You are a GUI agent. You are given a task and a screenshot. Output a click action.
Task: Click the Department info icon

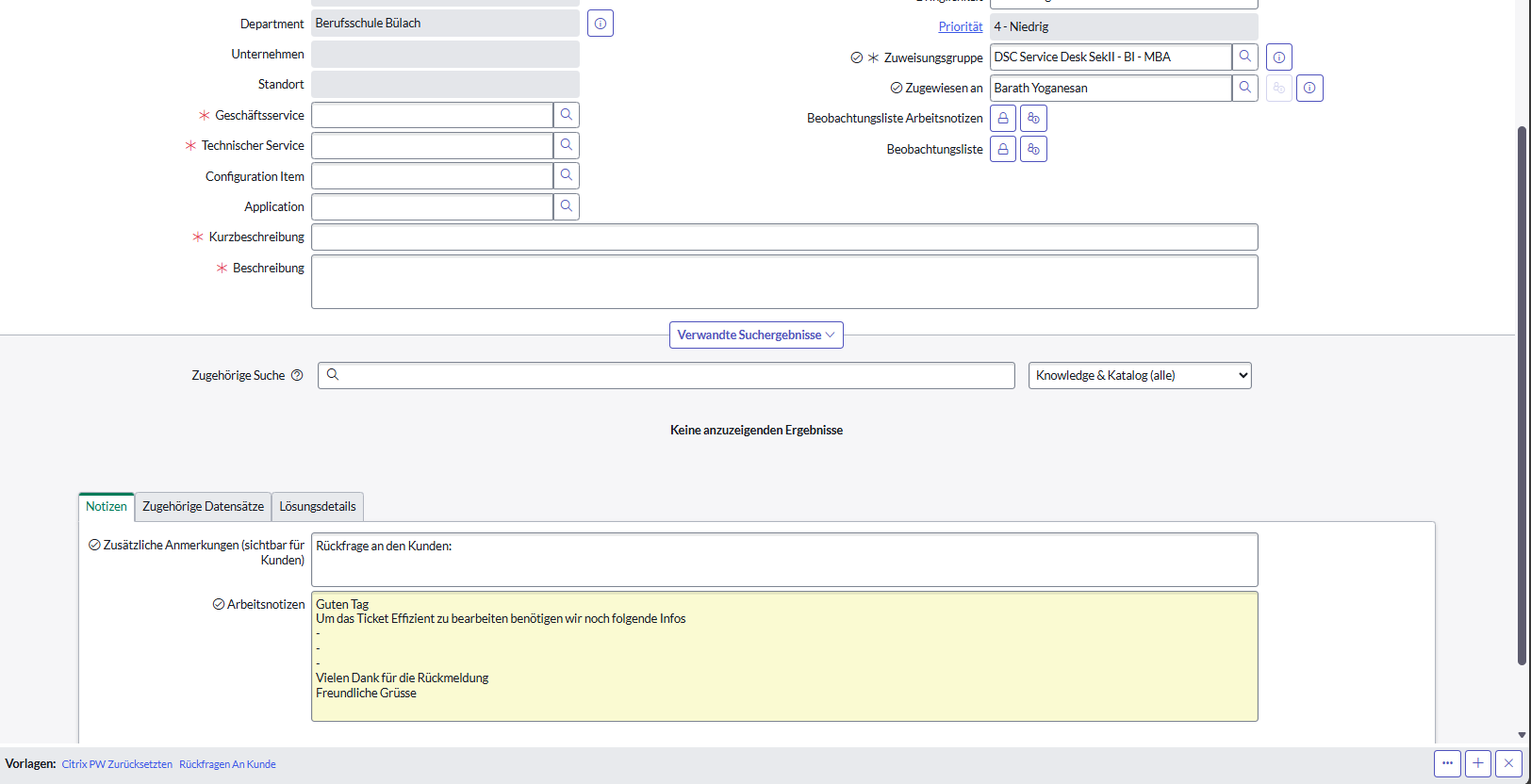click(x=601, y=24)
